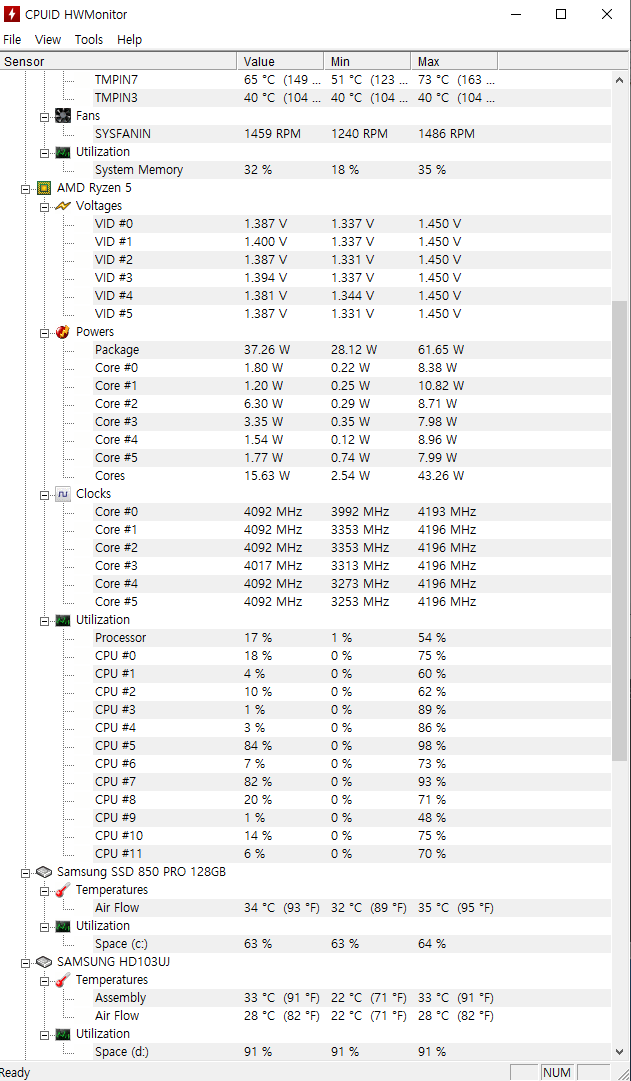Viewport: 631px width, 1081px height.
Task: Select the Powers flame icon
Action: pos(64,331)
